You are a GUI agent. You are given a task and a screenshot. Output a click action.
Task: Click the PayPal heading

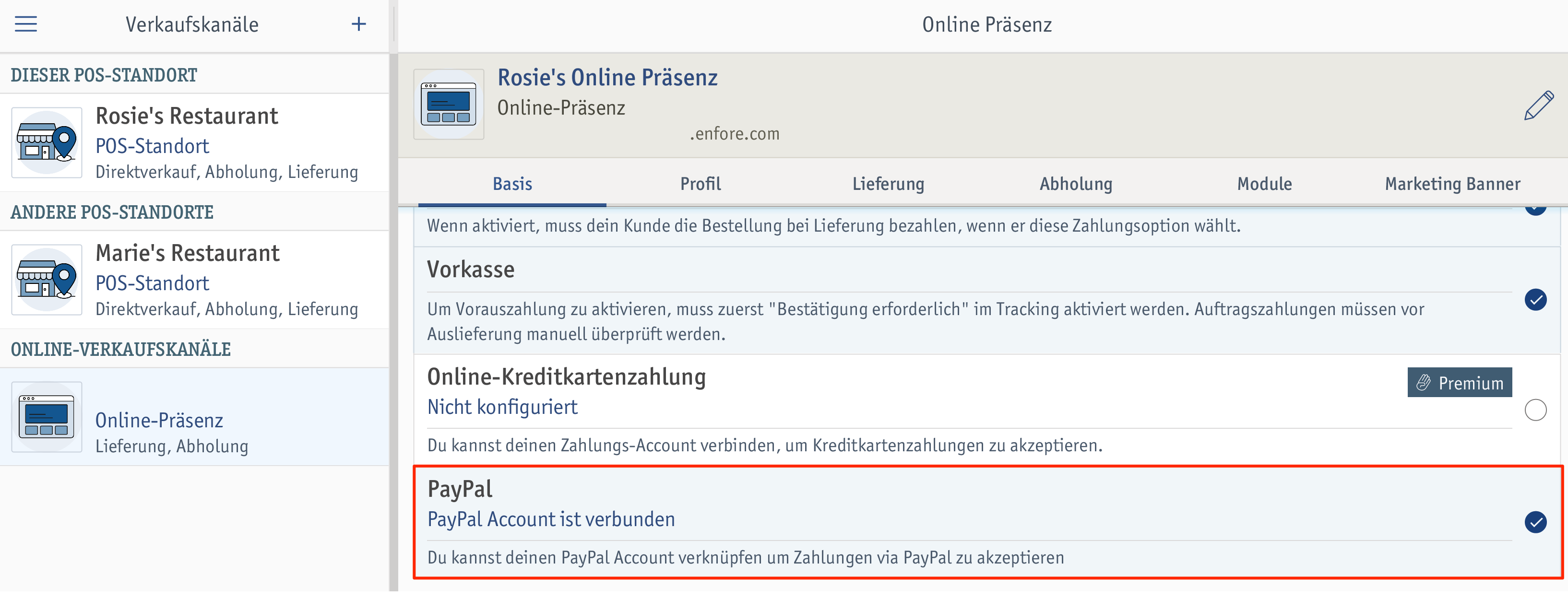click(460, 489)
